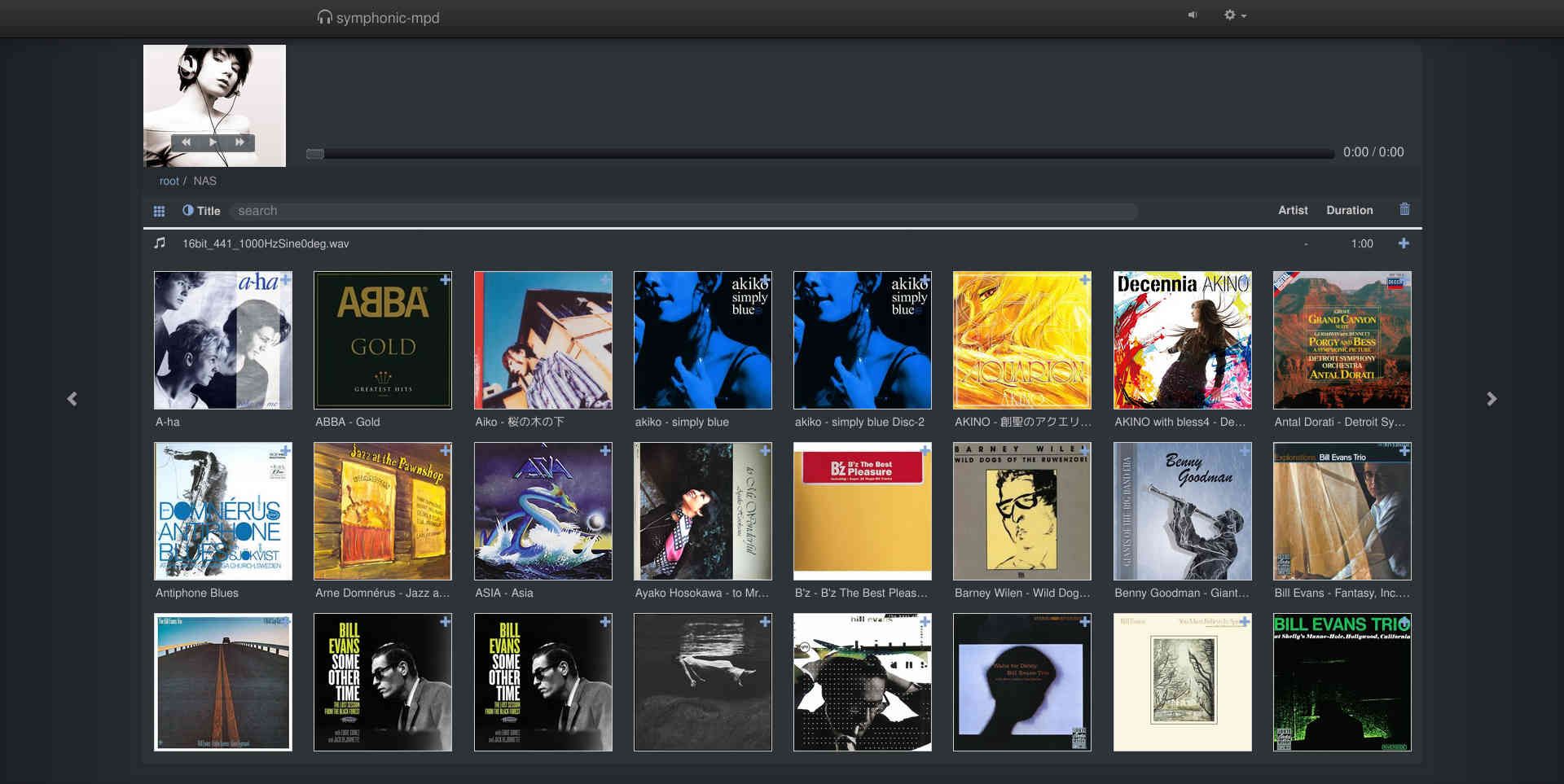Sort by the Artist column header

click(x=1293, y=210)
